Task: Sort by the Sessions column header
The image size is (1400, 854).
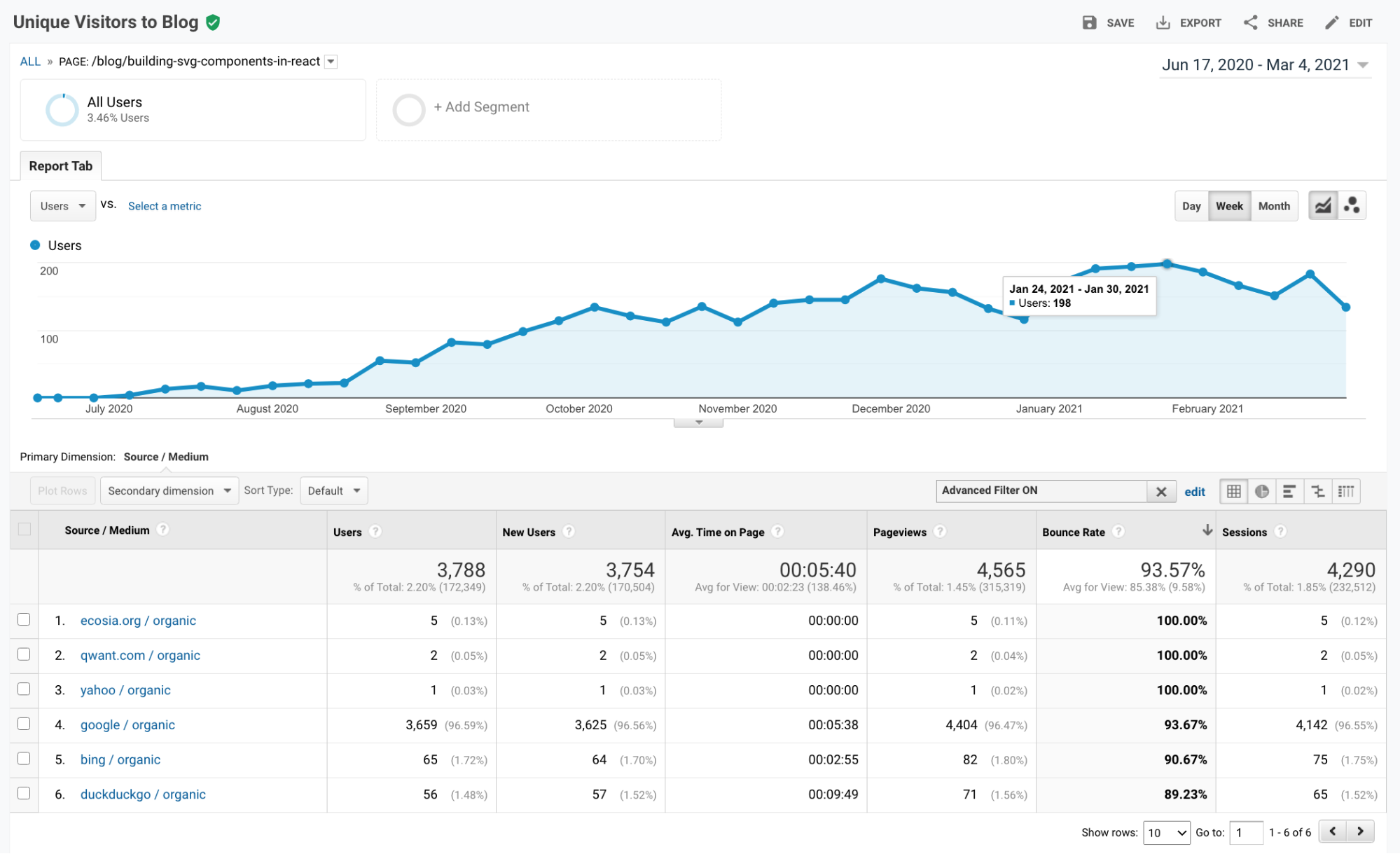Action: (1245, 532)
